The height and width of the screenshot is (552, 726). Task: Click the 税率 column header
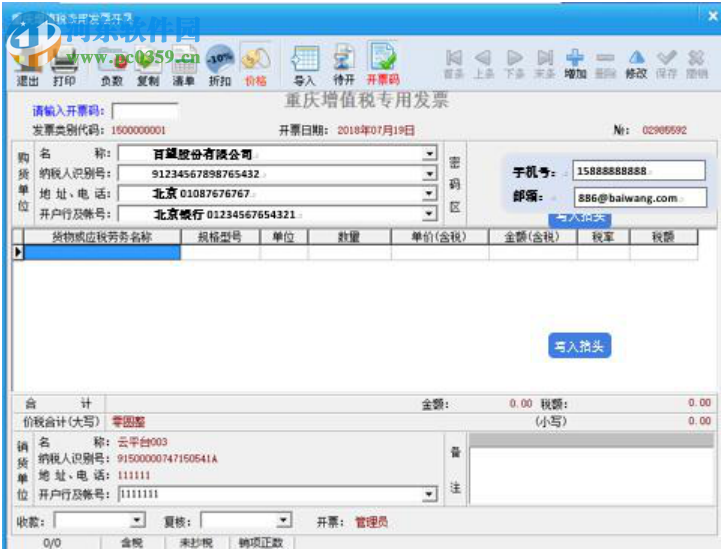point(603,237)
